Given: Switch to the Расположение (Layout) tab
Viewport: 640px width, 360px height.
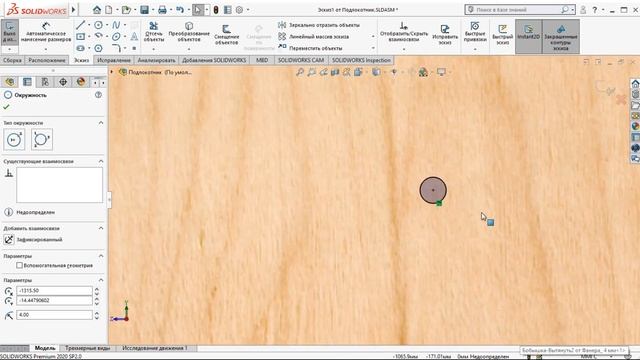Looking at the screenshot, I should pyautogui.click(x=47, y=60).
